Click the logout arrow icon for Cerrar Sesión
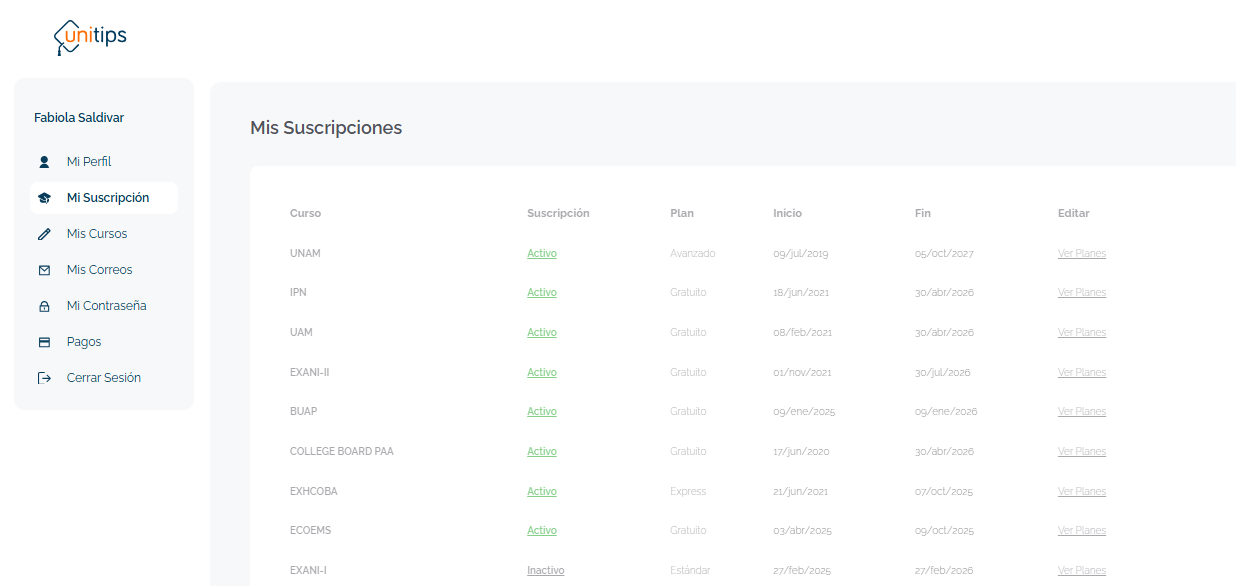Viewport: 1236px width, 586px height. click(x=44, y=378)
